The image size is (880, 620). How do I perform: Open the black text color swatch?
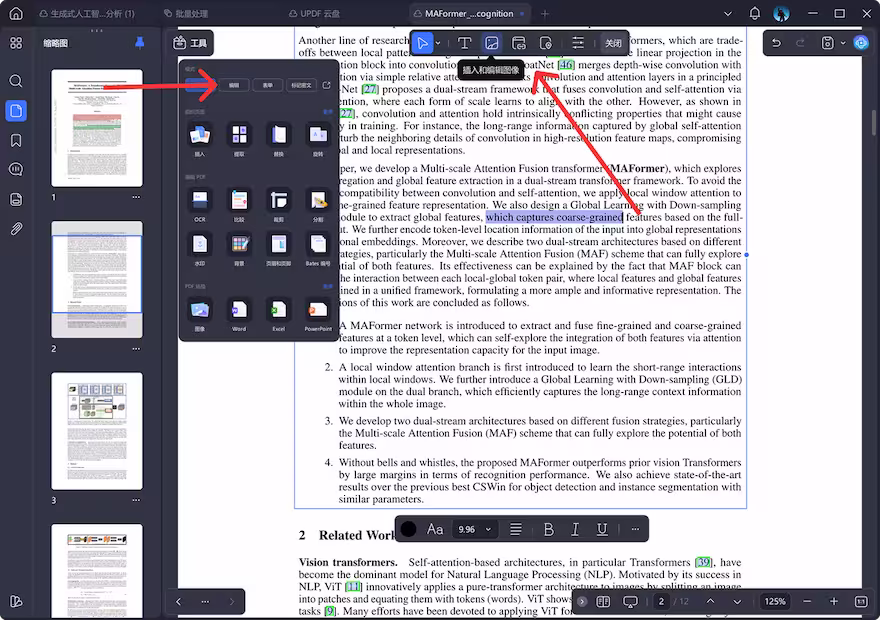[409, 529]
